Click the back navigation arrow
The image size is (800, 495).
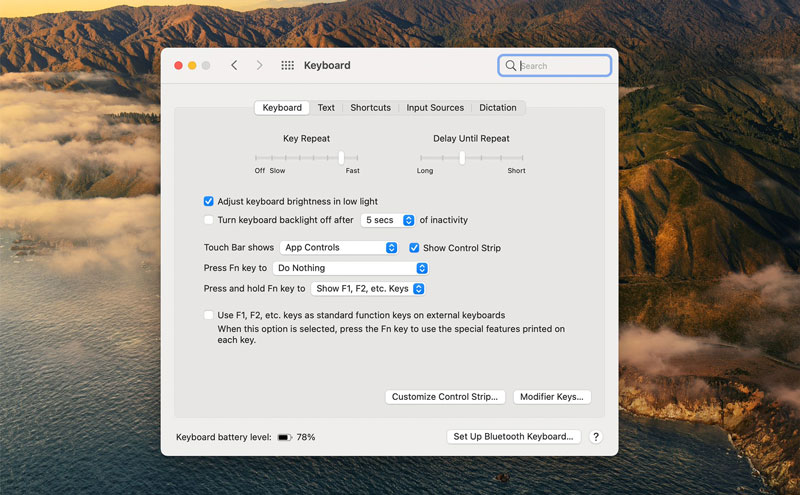click(x=234, y=65)
